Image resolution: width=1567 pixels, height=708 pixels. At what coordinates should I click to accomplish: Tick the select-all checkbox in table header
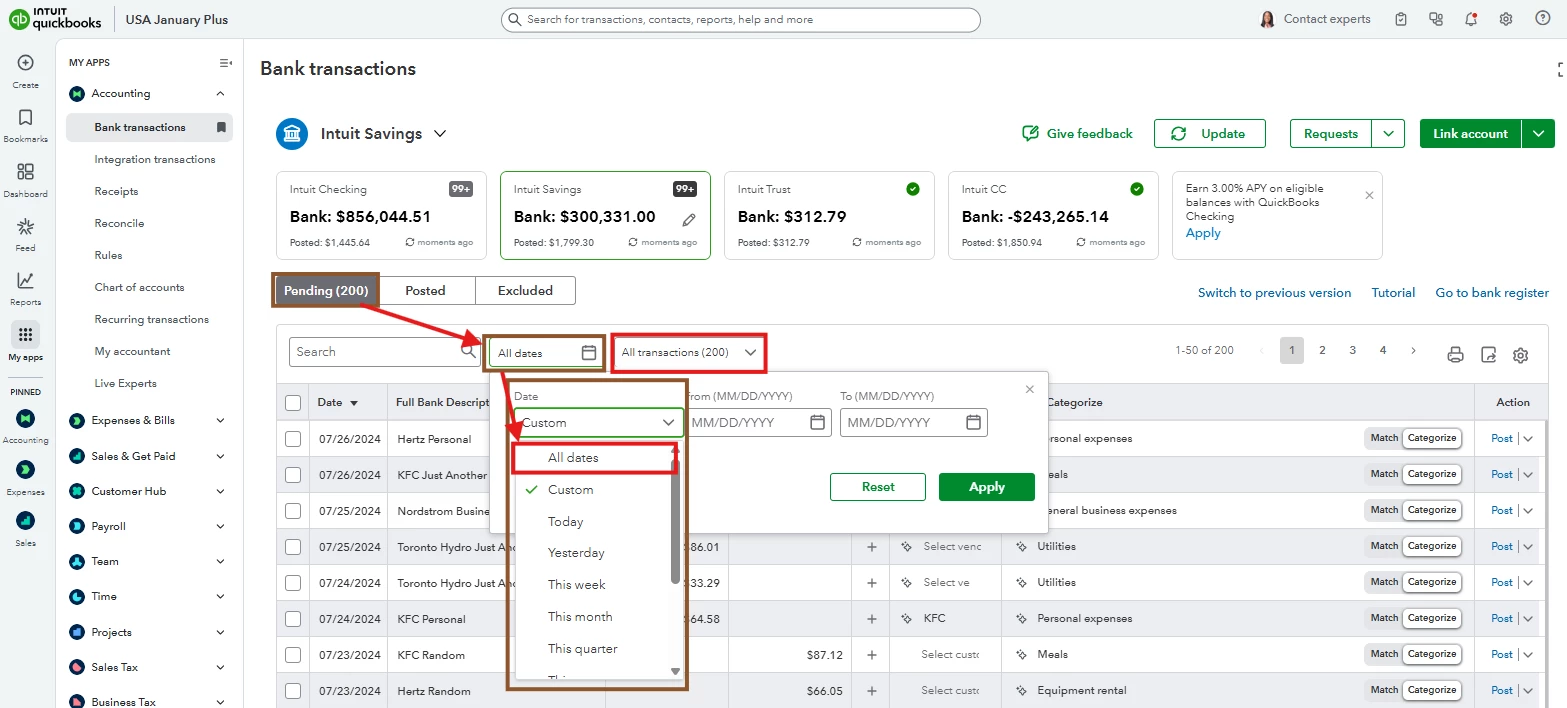coord(293,403)
